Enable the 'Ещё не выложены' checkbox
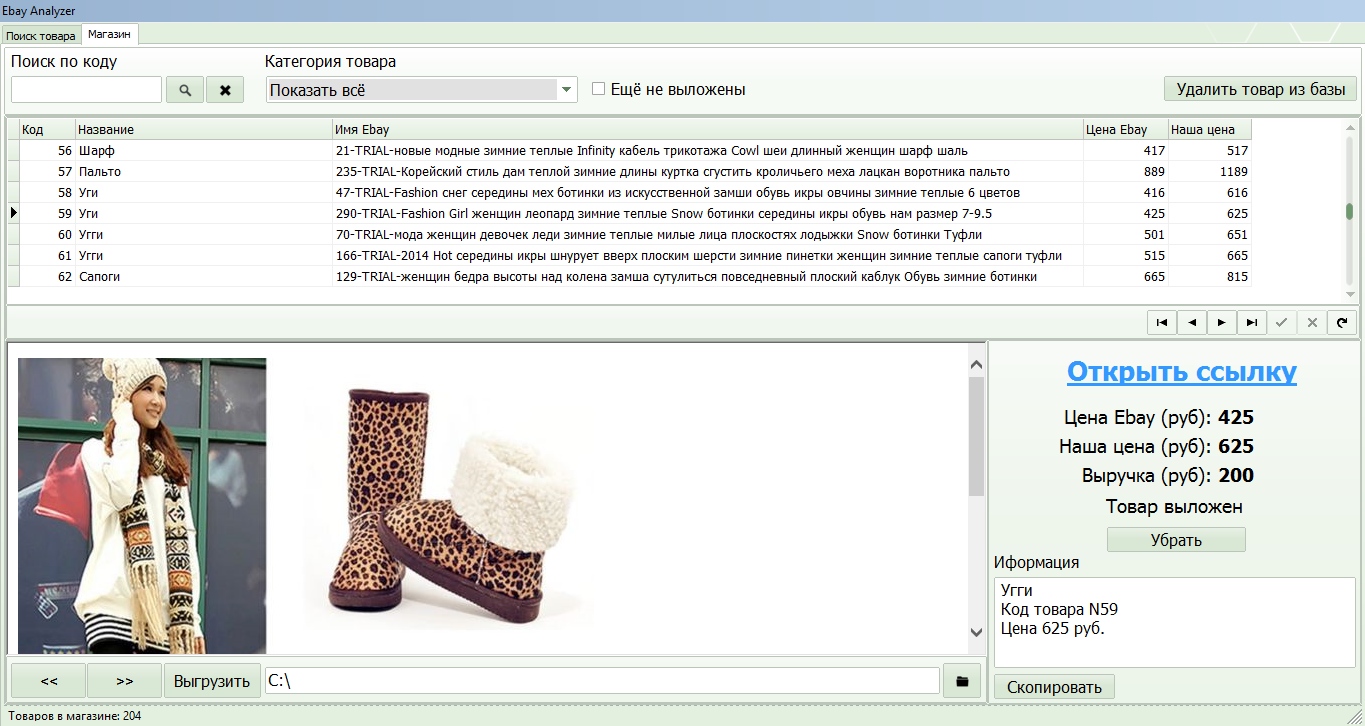Image resolution: width=1365 pixels, height=726 pixels. [x=599, y=89]
